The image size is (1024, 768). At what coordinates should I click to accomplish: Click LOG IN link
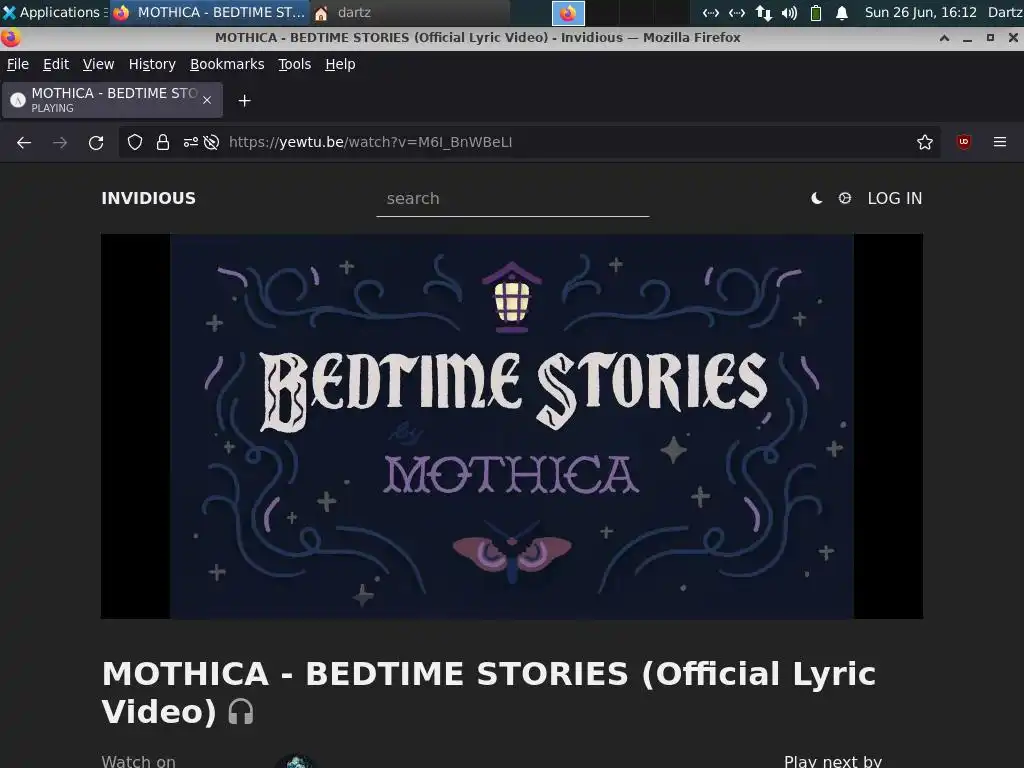click(894, 199)
